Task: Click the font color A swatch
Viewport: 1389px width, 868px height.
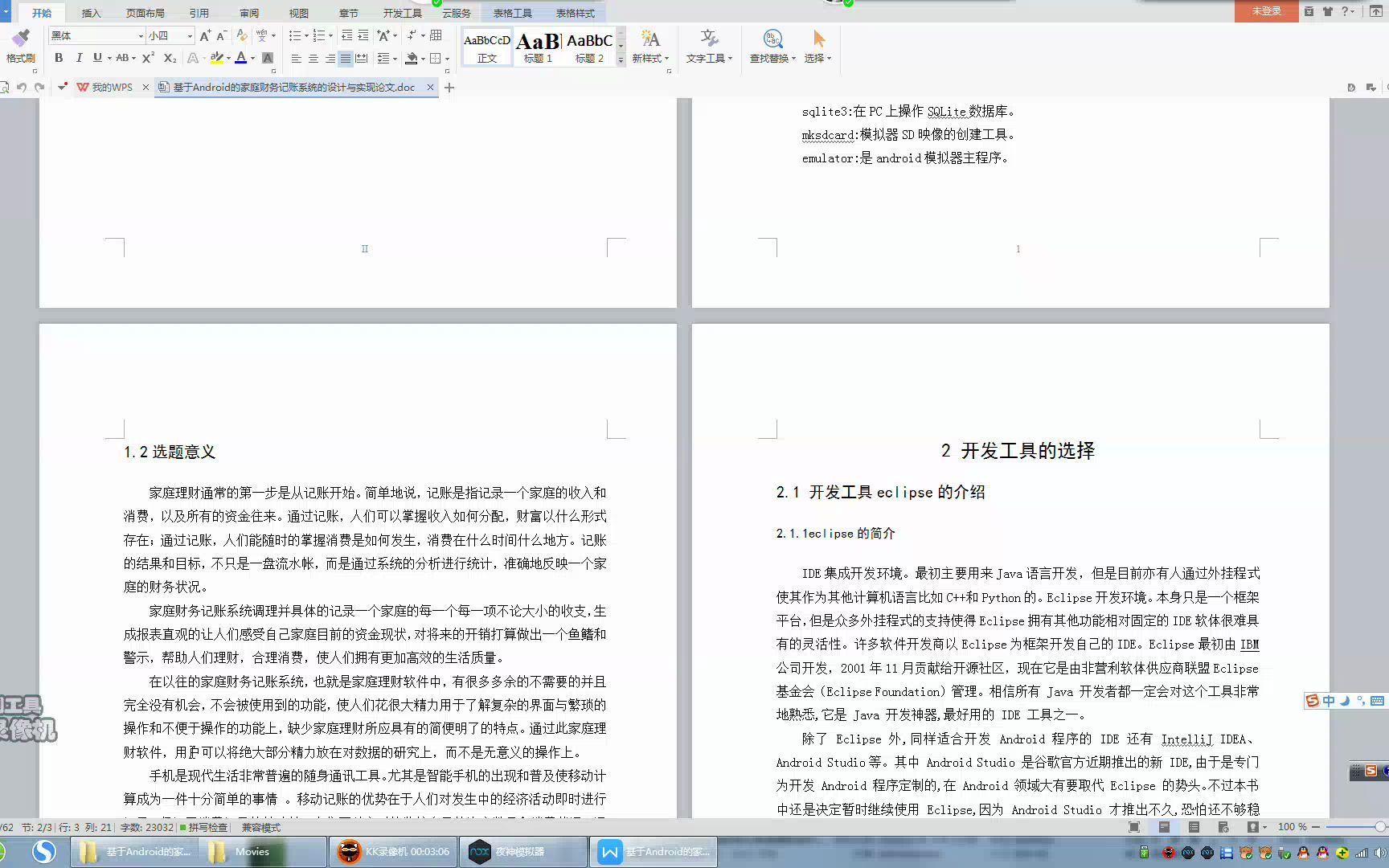Action: (x=240, y=58)
